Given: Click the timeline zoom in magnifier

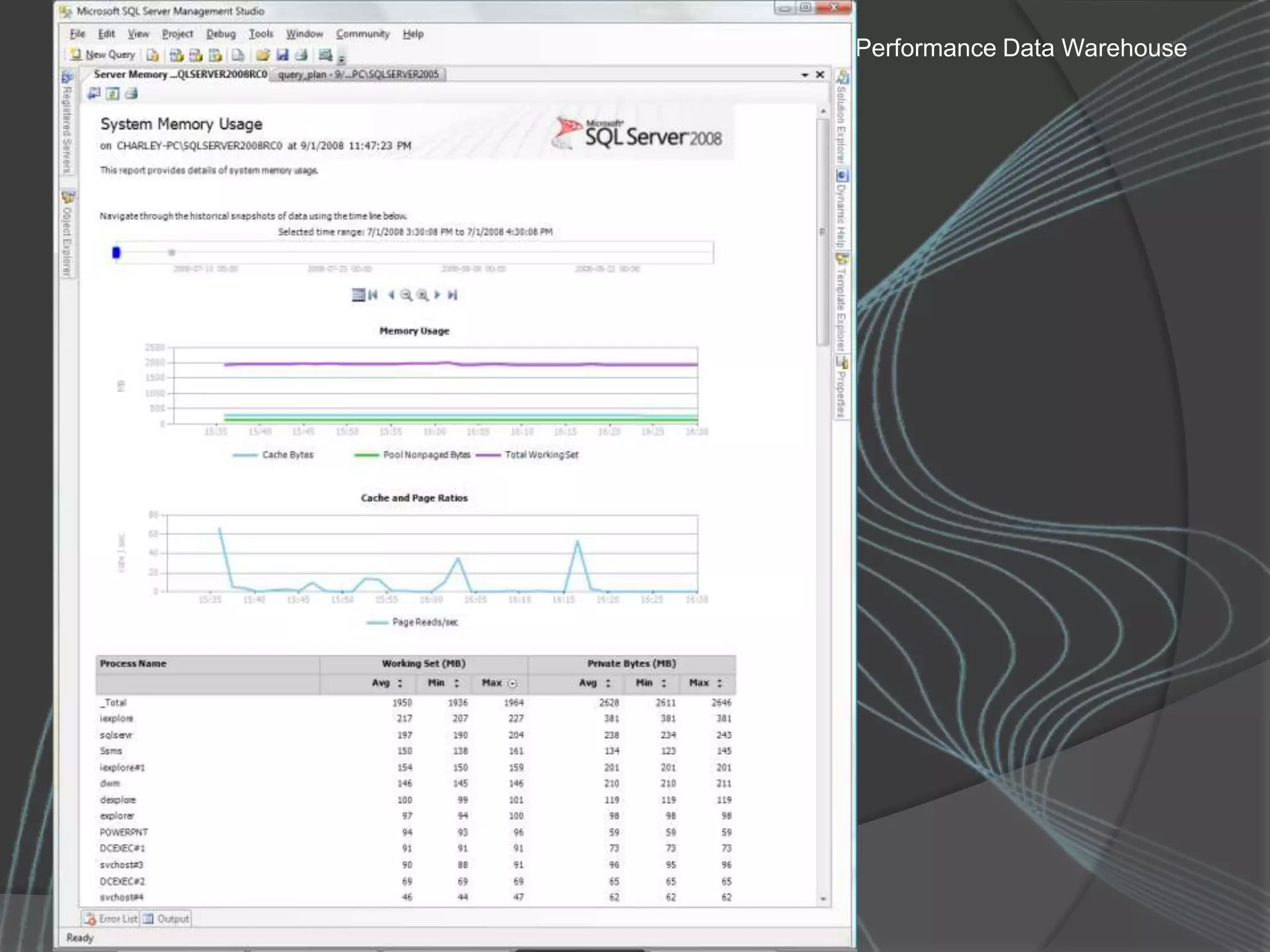Looking at the screenshot, I should (422, 295).
